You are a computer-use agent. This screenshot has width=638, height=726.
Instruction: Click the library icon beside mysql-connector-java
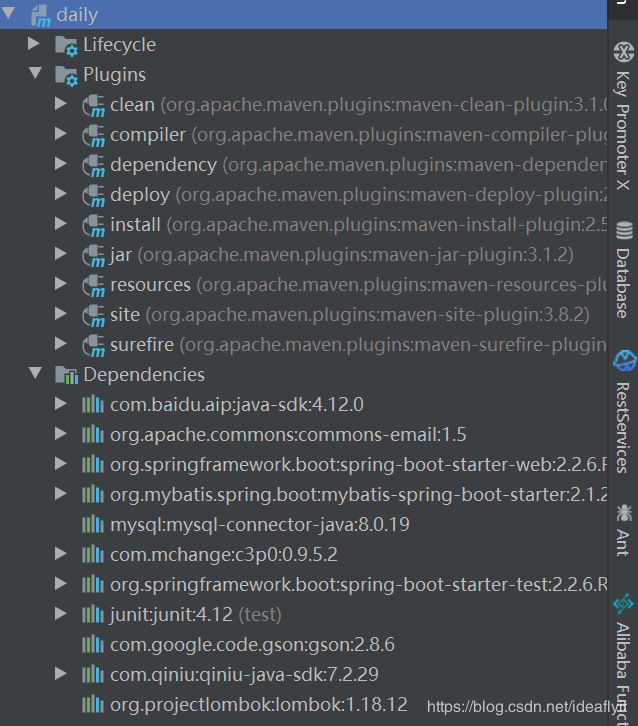(93, 525)
